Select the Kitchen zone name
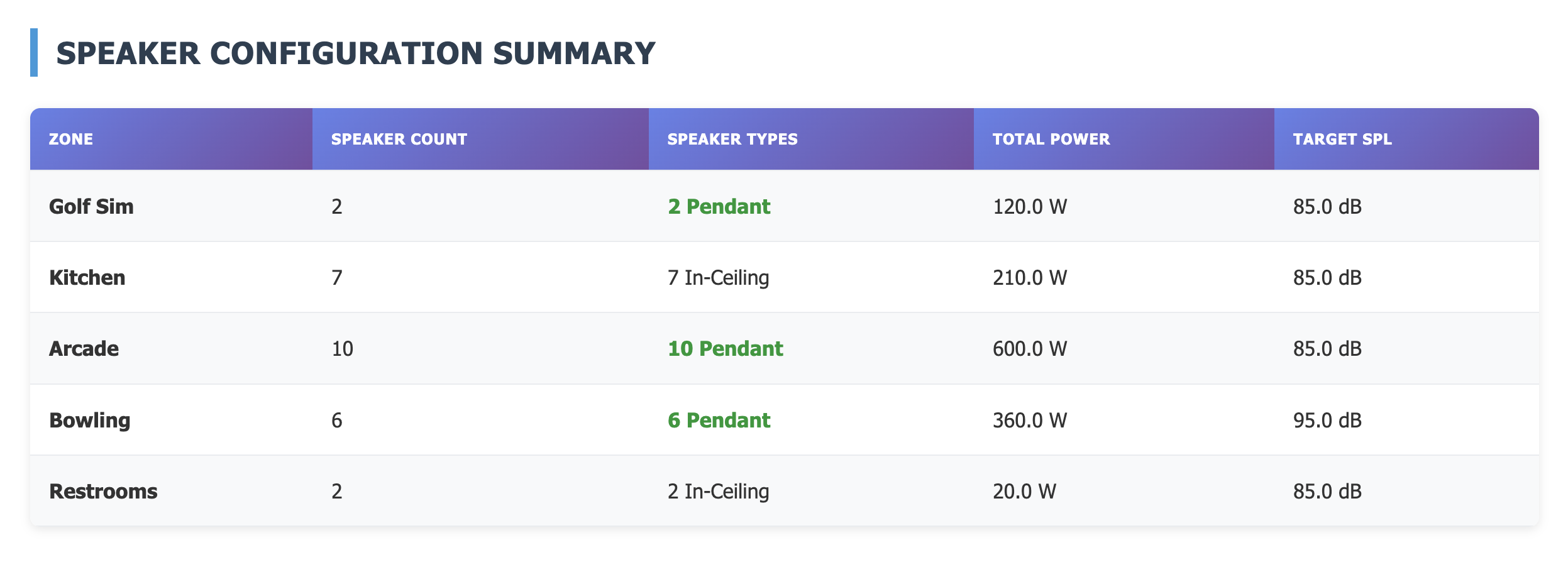 [x=87, y=277]
